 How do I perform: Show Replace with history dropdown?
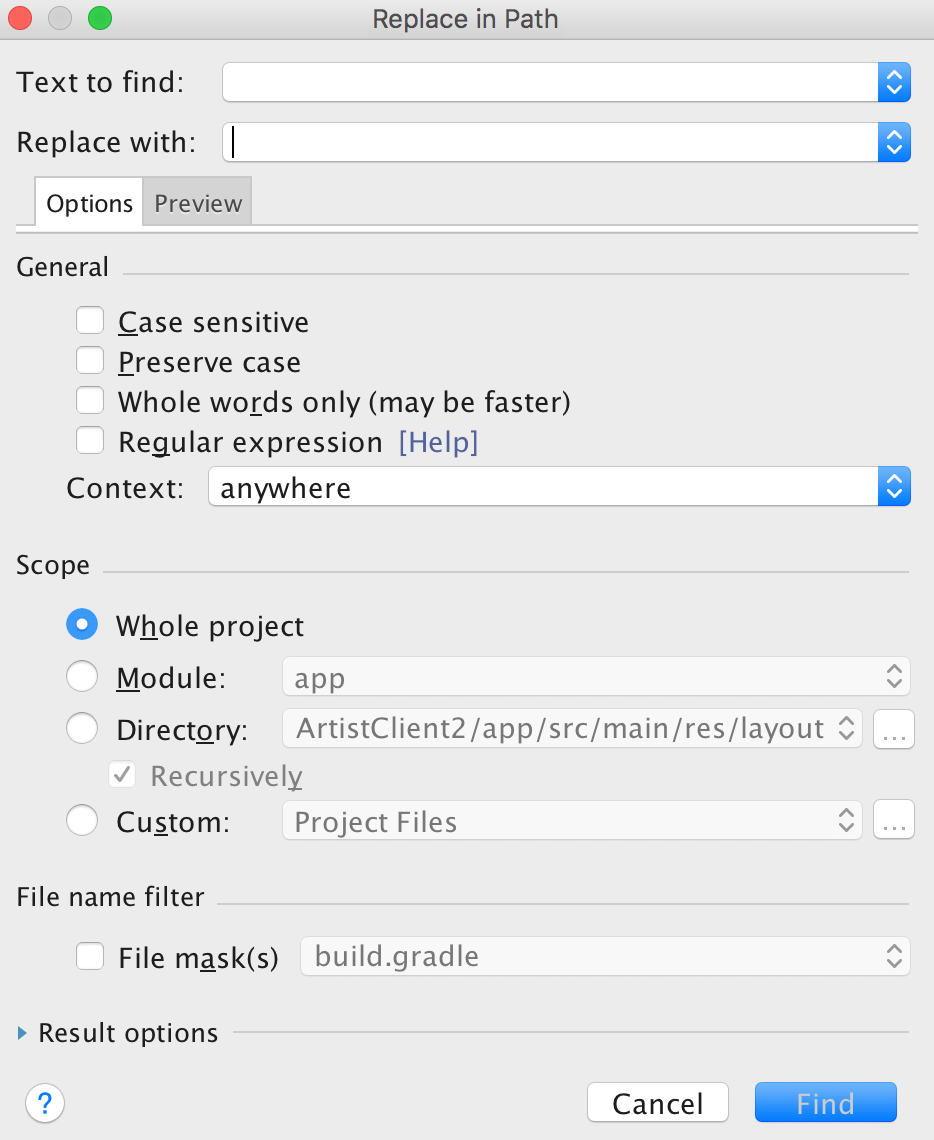895,142
